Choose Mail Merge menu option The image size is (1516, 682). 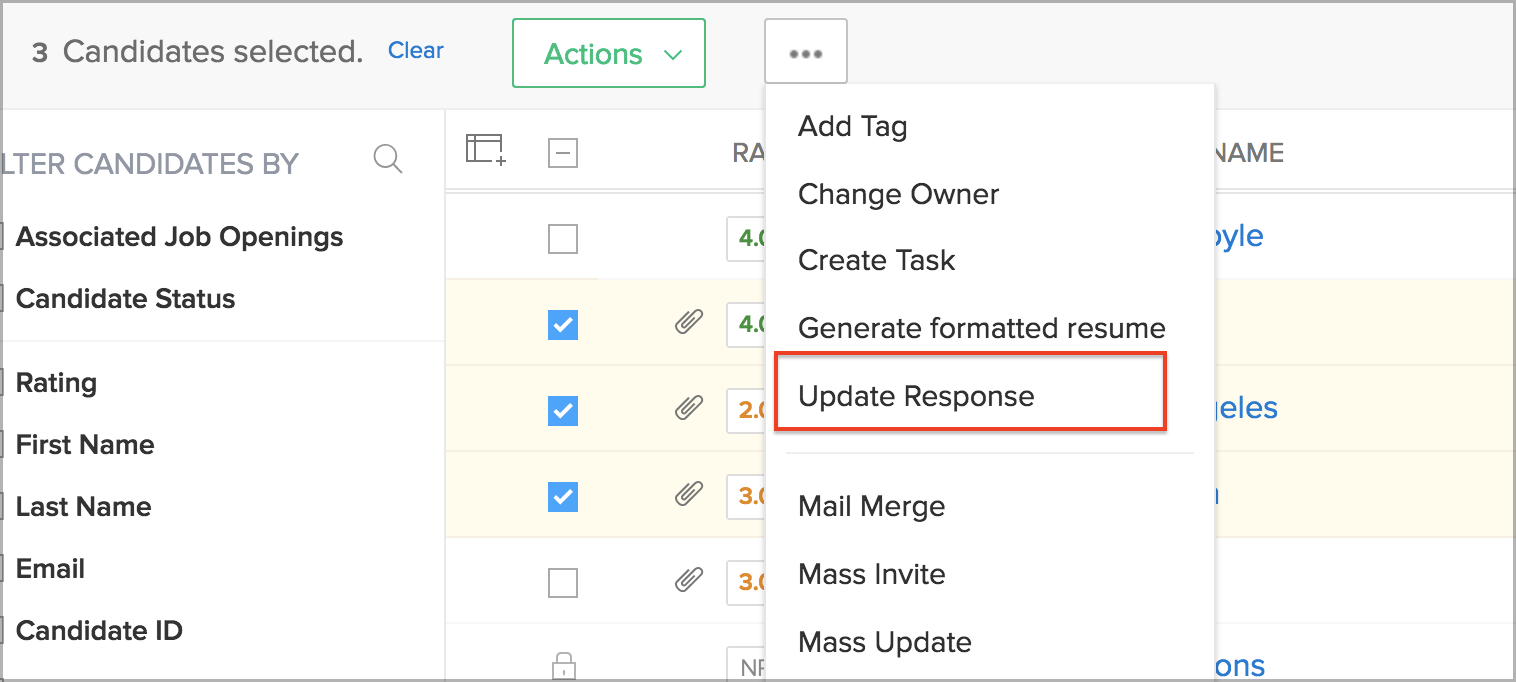[871, 506]
